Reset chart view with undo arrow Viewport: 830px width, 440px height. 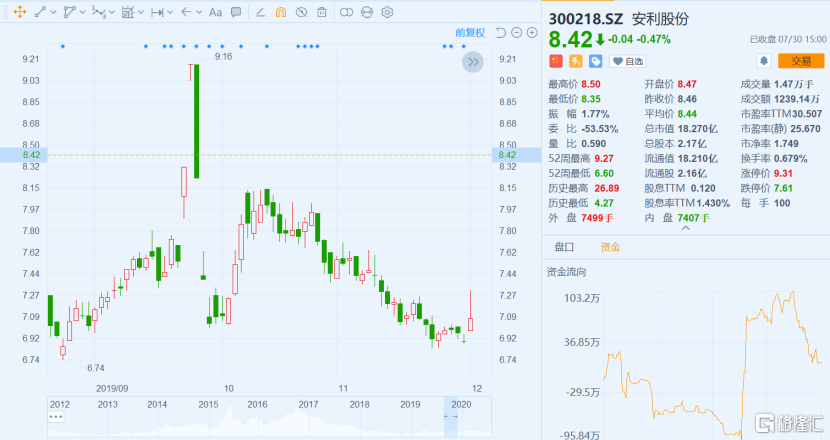tap(501, 33)
